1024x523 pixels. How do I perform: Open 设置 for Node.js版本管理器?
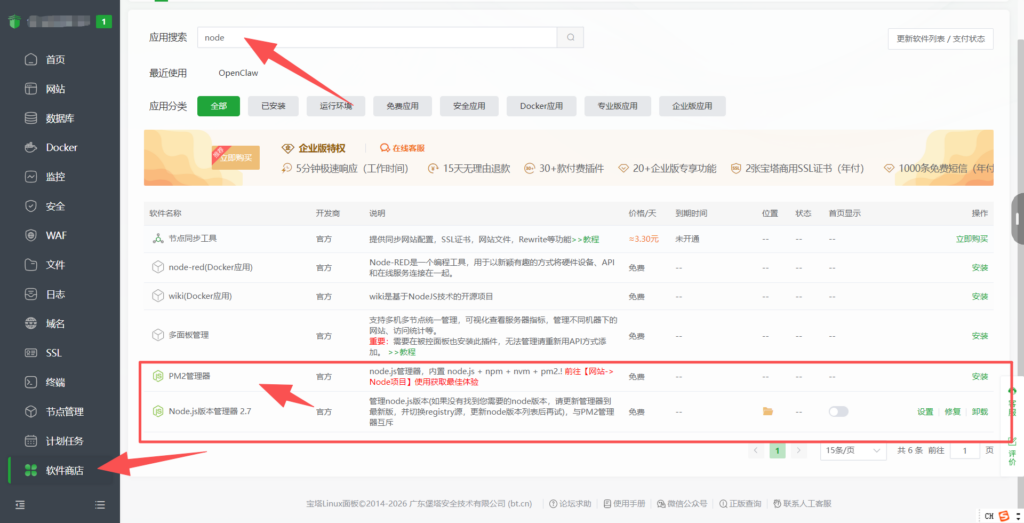tap(925, 412)
